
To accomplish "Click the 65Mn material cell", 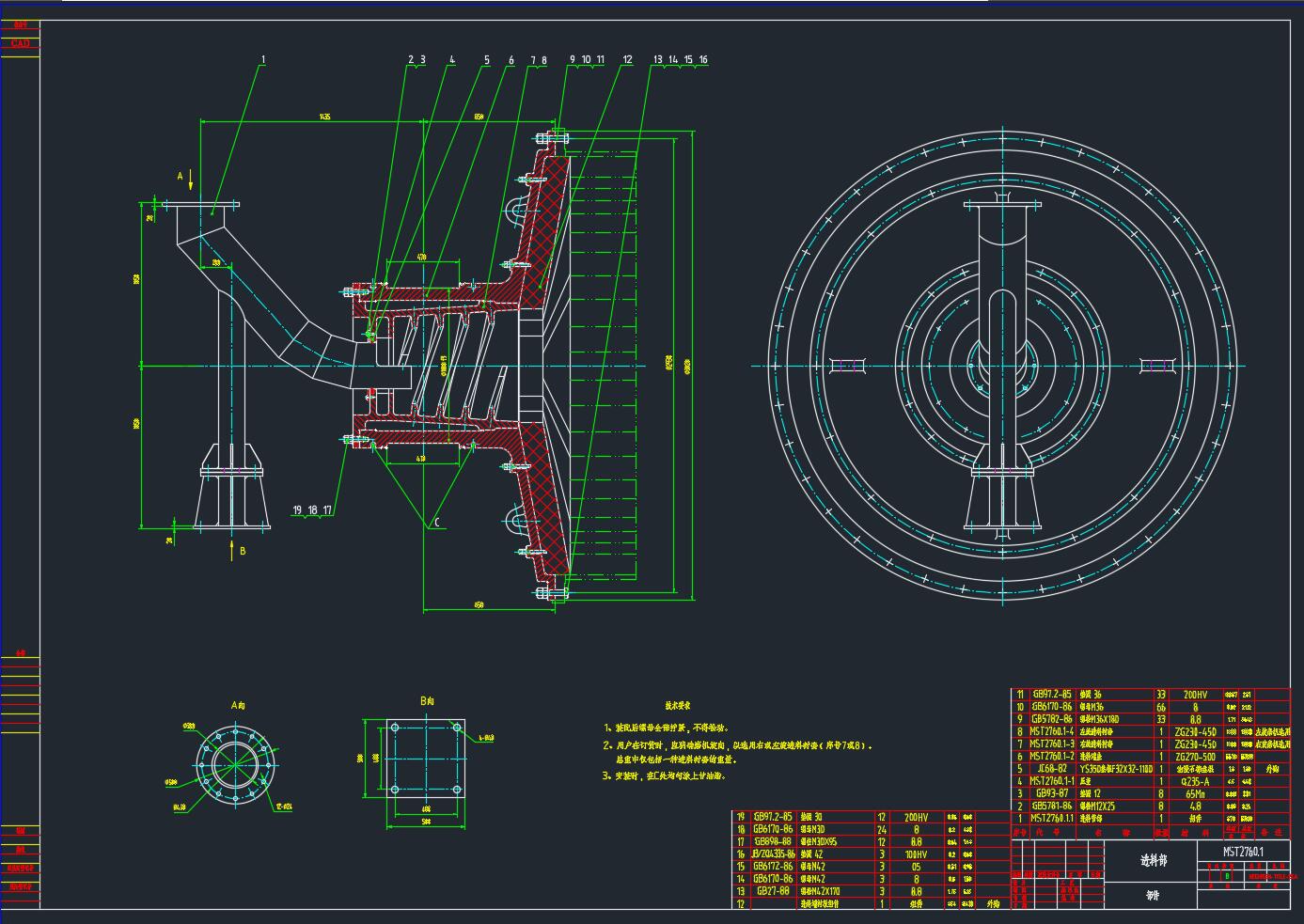I will 1195,793.
